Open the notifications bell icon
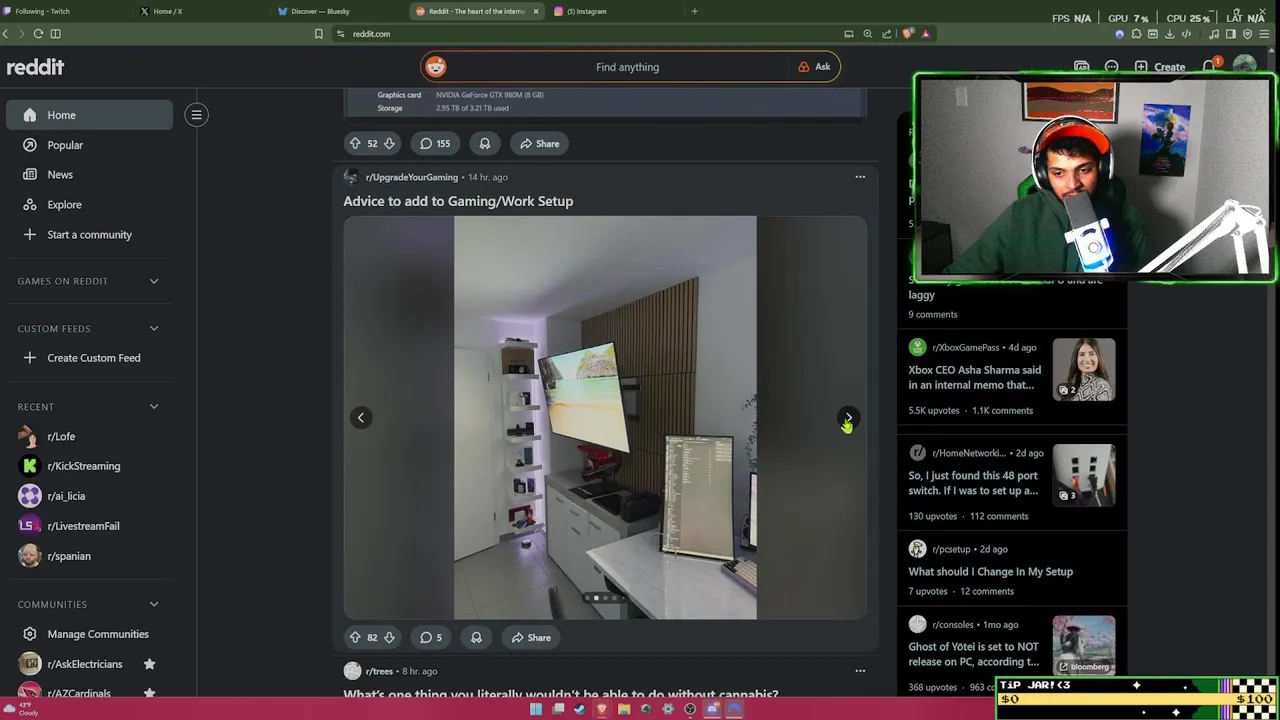 (1208, 67)
